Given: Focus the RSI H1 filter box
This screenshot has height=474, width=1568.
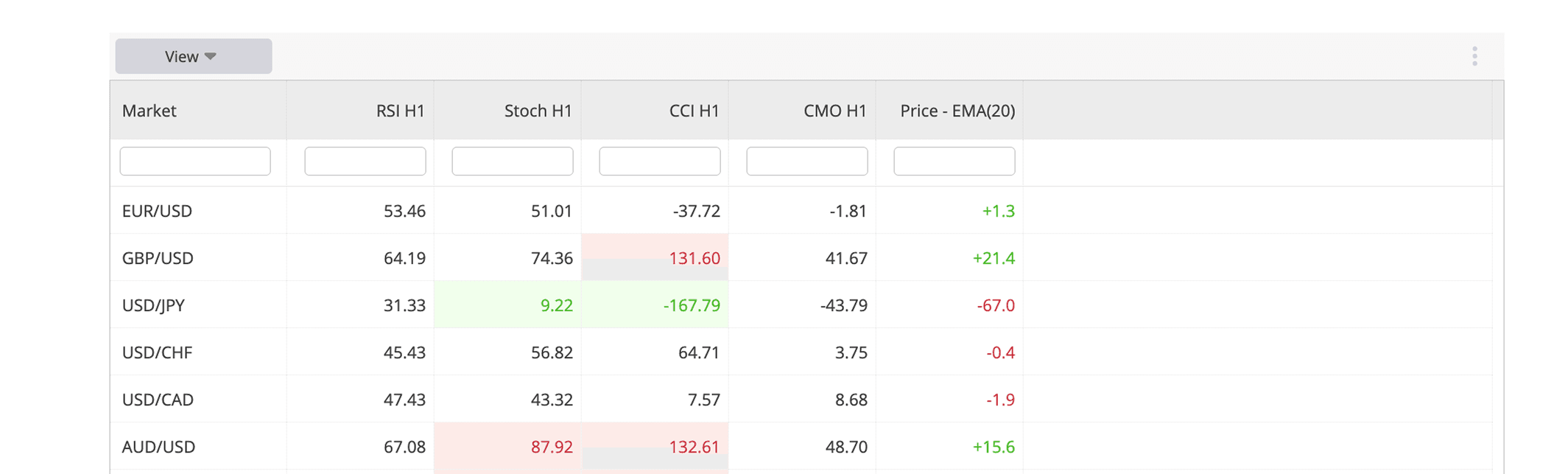Looking at the screenshot, I should [365, 161].
